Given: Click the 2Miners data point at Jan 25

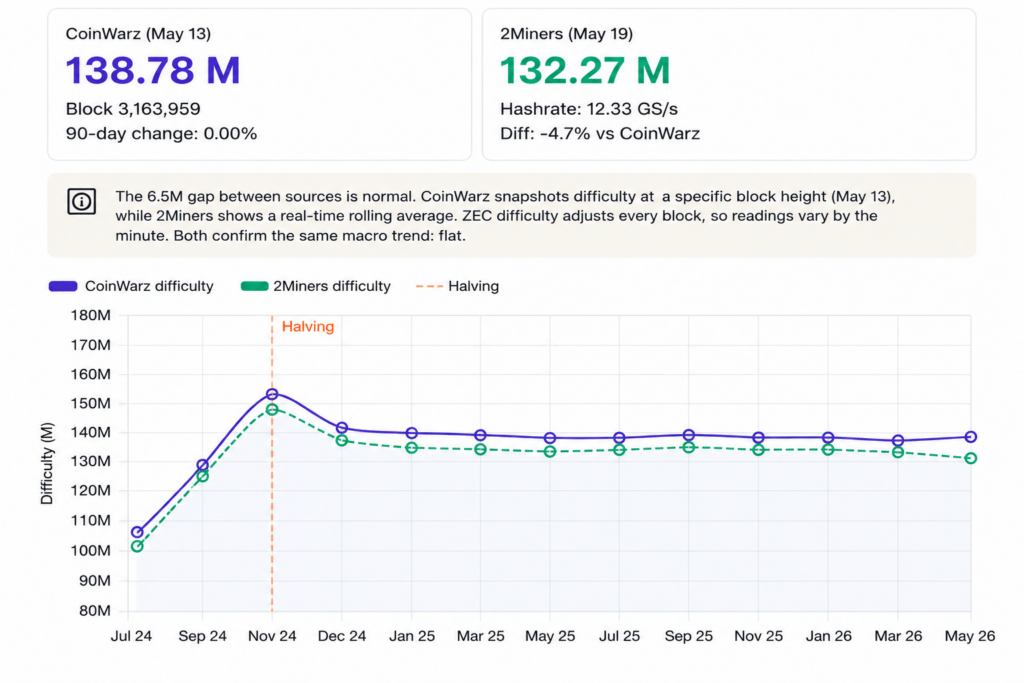Looking at the screenshot, I should pos(411,448).
